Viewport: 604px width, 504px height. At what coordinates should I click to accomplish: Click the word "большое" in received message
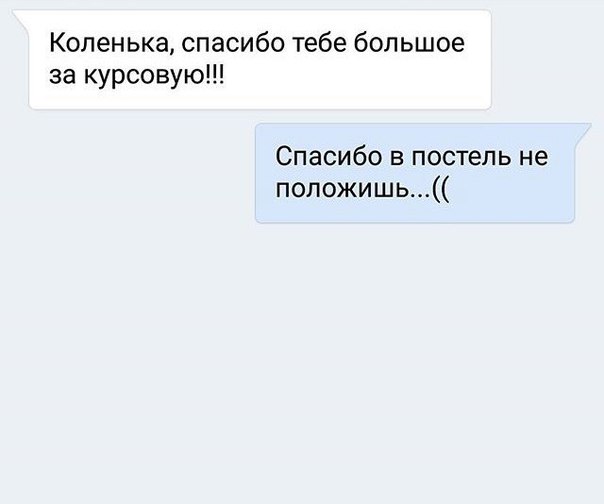tap(409, 43)
